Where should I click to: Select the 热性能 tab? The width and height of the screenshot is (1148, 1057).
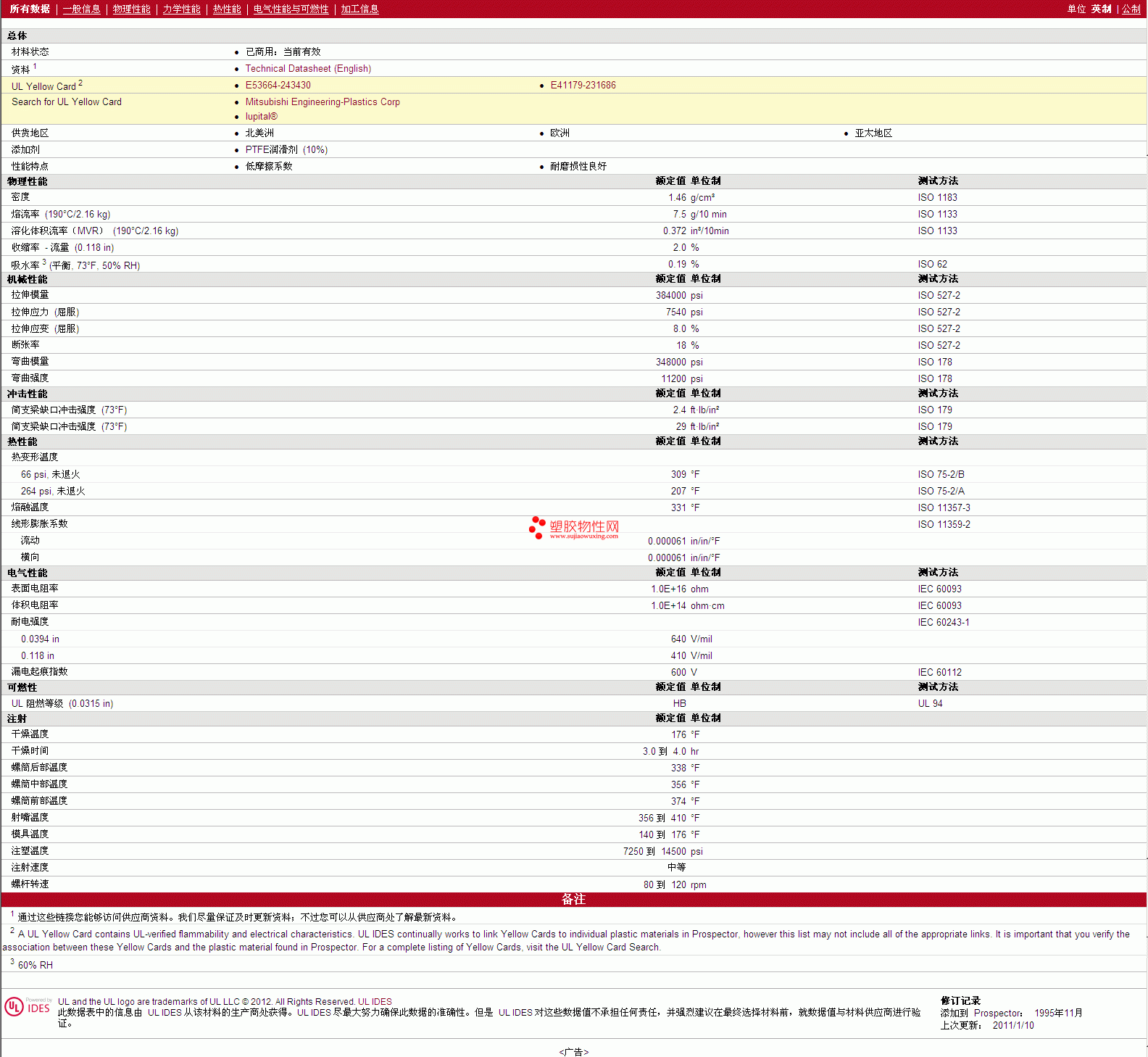227,9
